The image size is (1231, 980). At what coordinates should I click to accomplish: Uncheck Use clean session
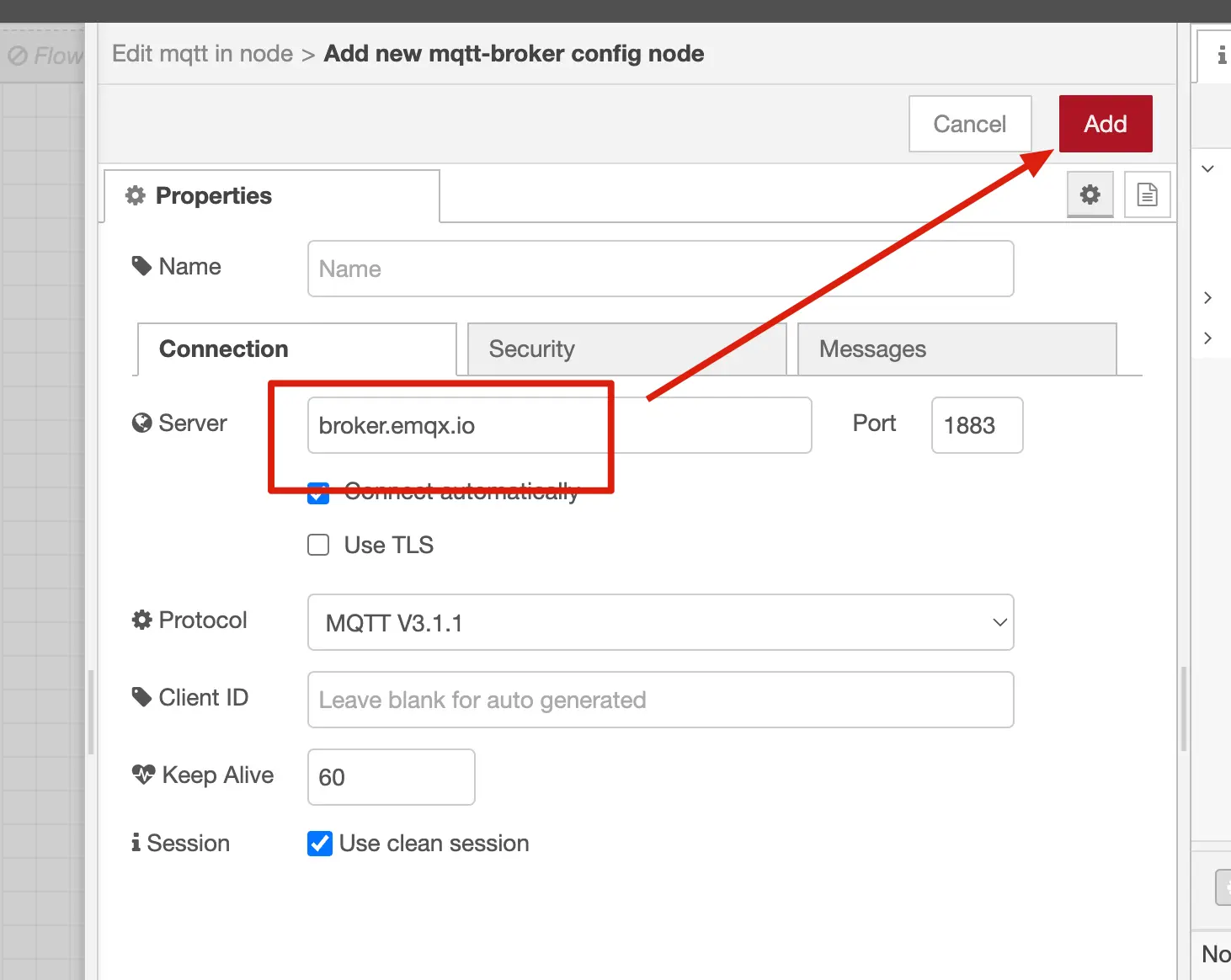319,843
